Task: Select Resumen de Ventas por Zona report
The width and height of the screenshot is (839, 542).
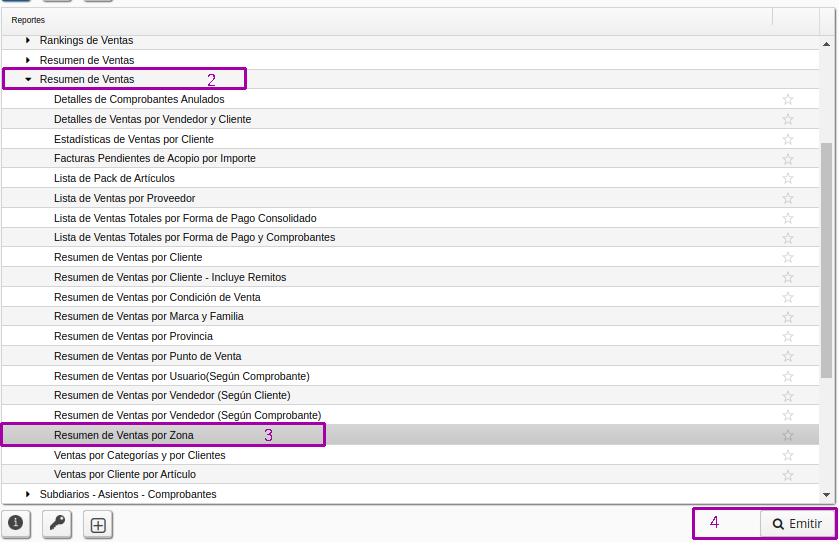Action: click(x=410, y=435)
